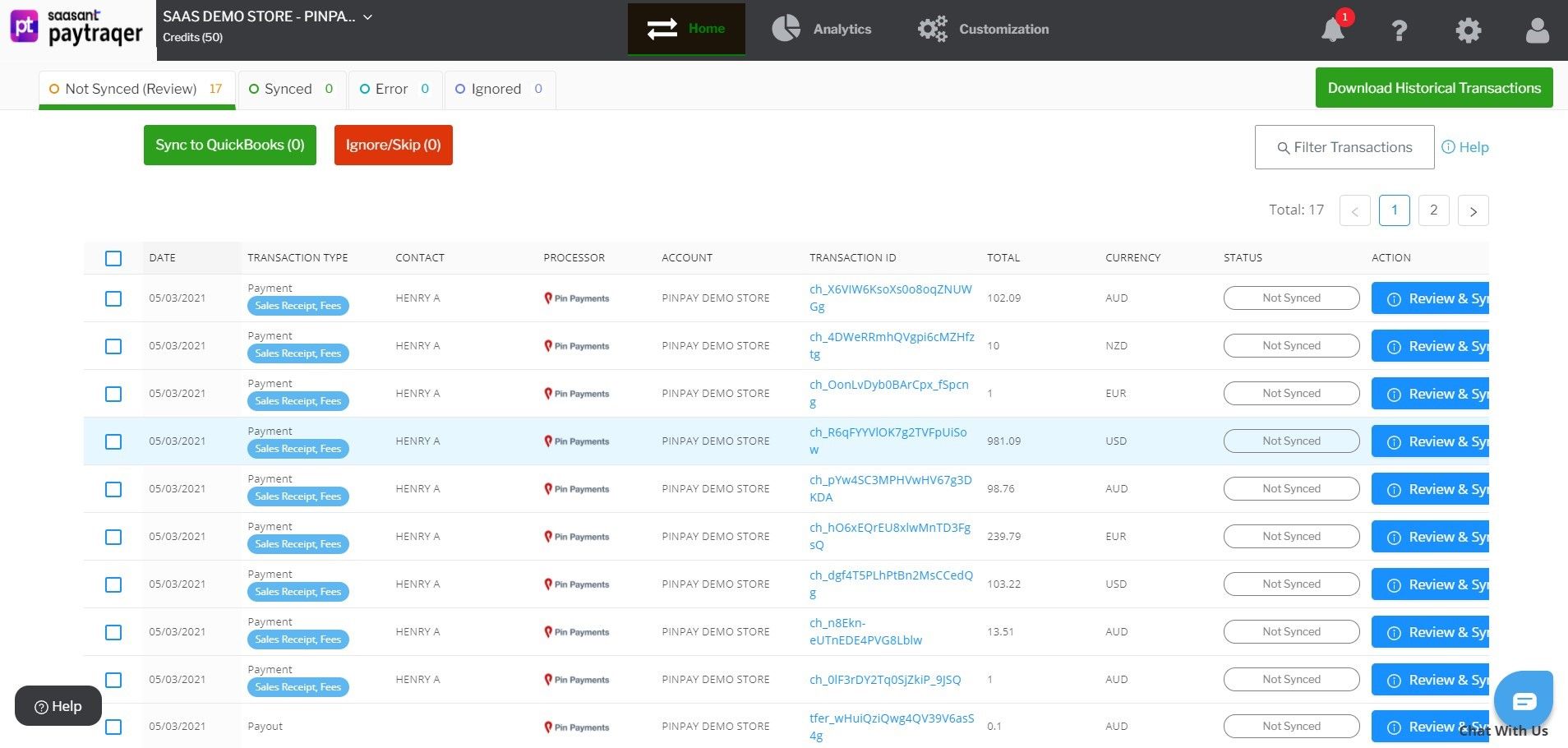Open the Analytics menu
Screen dimensions: 1568x748
tap(822, 29)
